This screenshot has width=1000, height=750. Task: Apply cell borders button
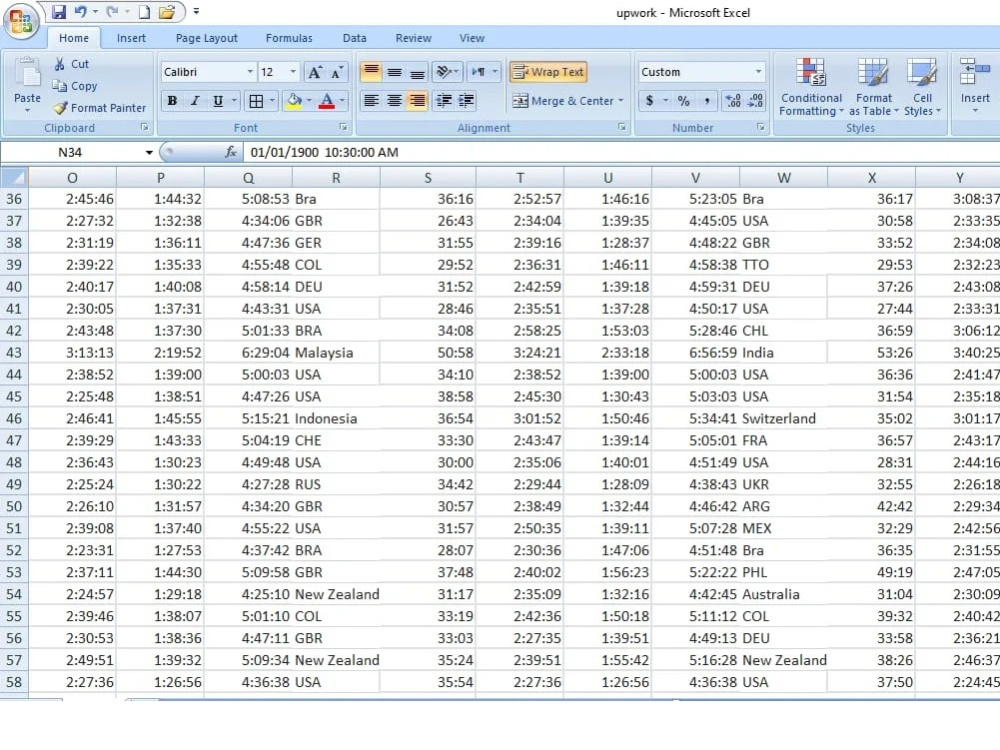pos(256,101)
